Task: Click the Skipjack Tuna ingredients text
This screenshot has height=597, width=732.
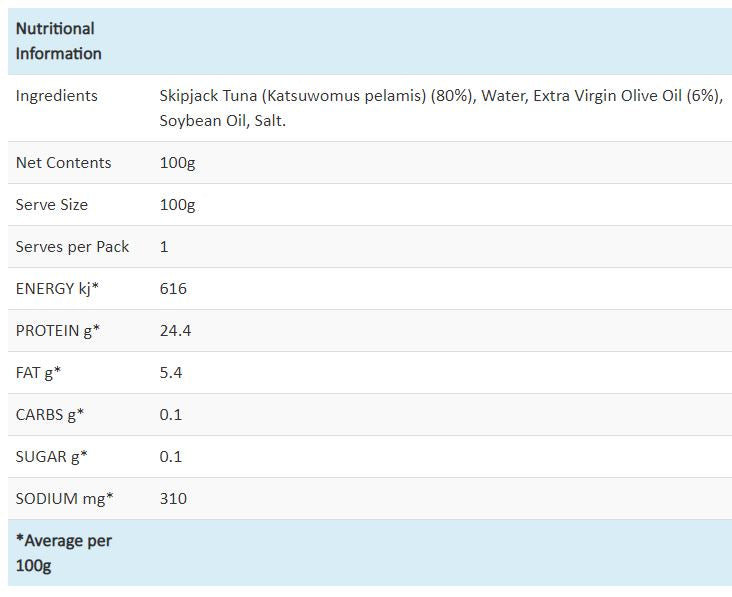Action: 441,108
